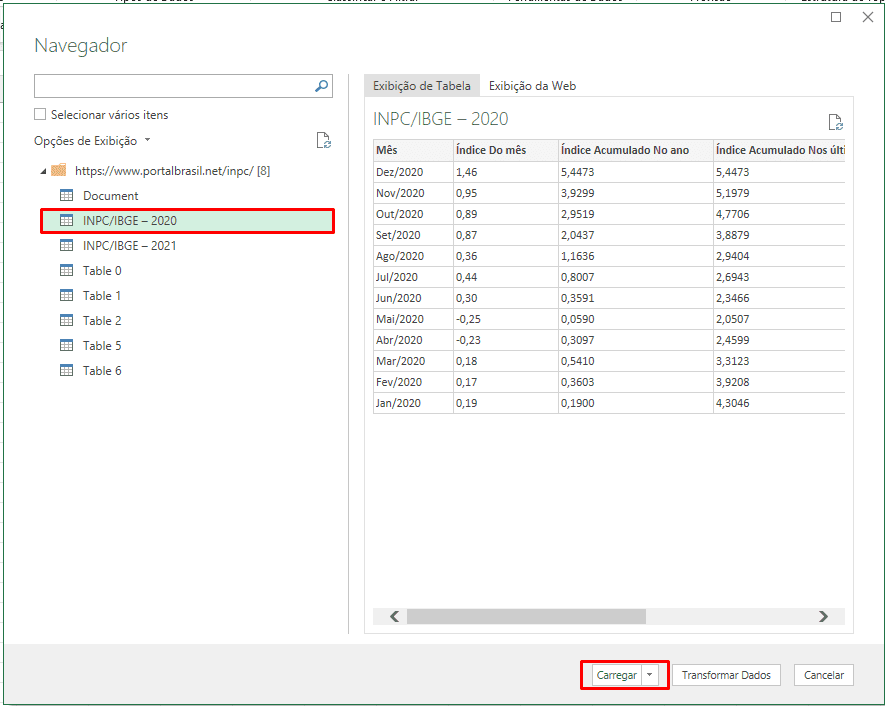Image resolution: width=885 pixels, height=706 pixels.
Task: Select Table 2 in the tree
Action: 102,320
